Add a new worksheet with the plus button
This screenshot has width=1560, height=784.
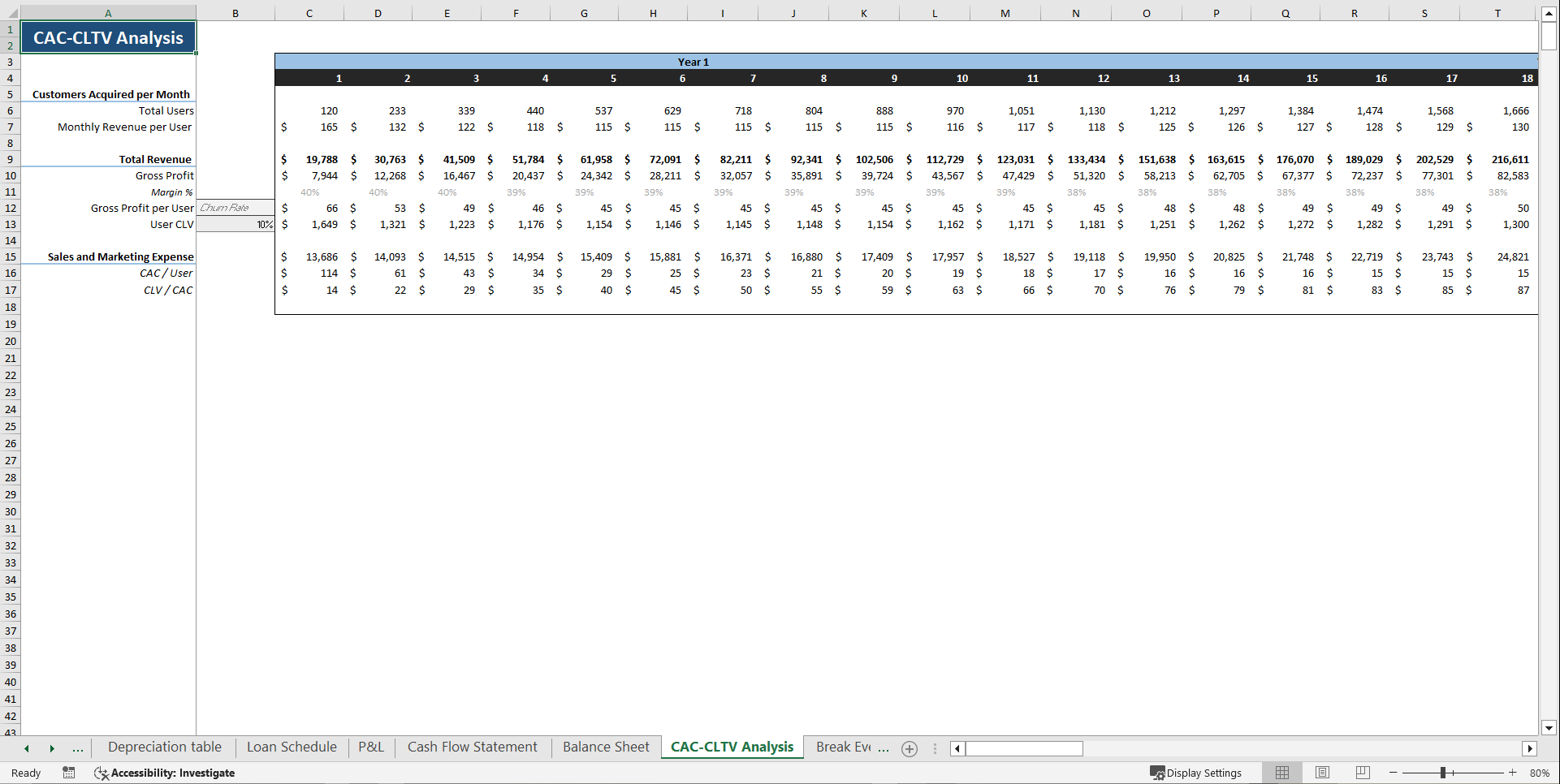click(909, 748)
